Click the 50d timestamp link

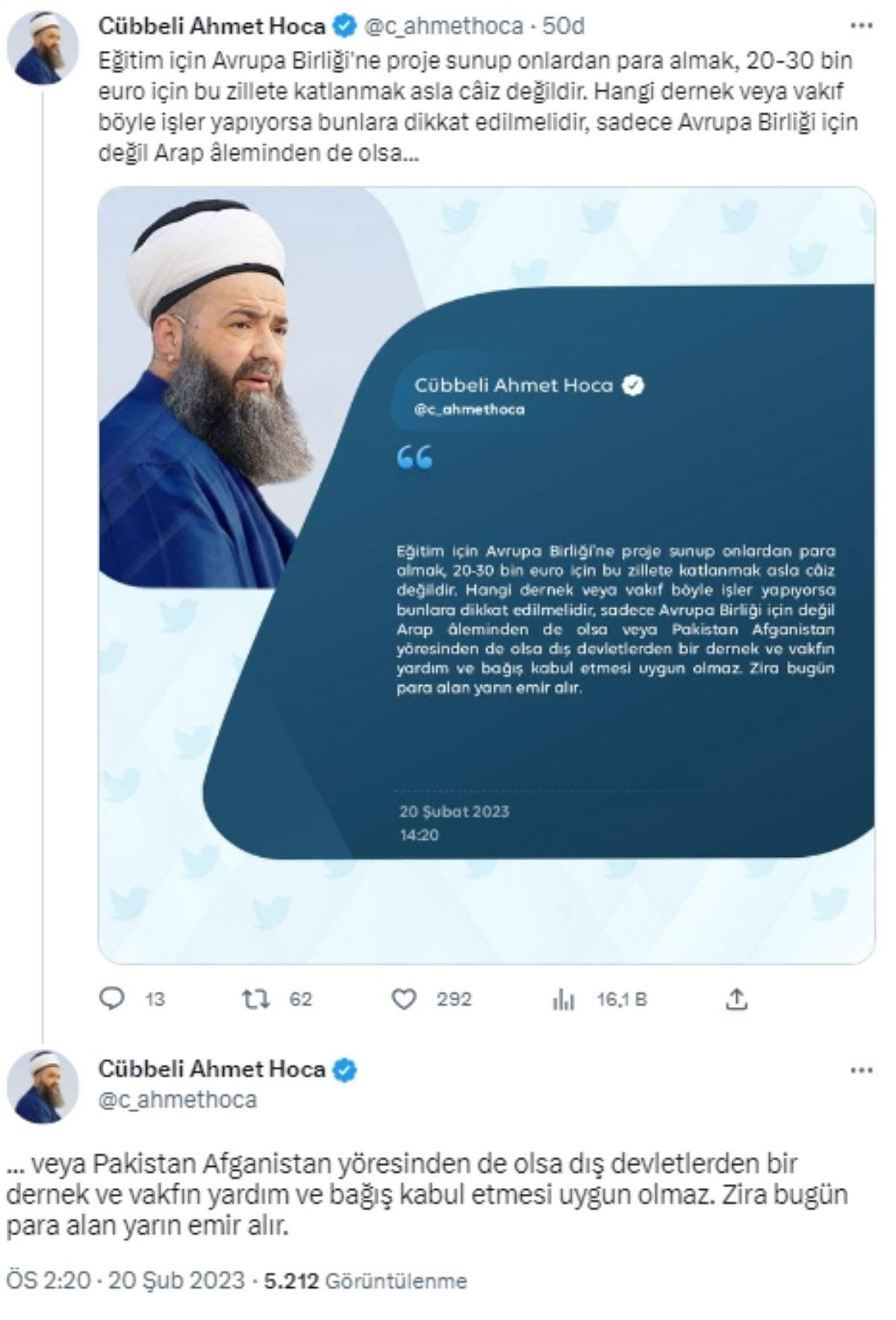(x=563, y=27)
